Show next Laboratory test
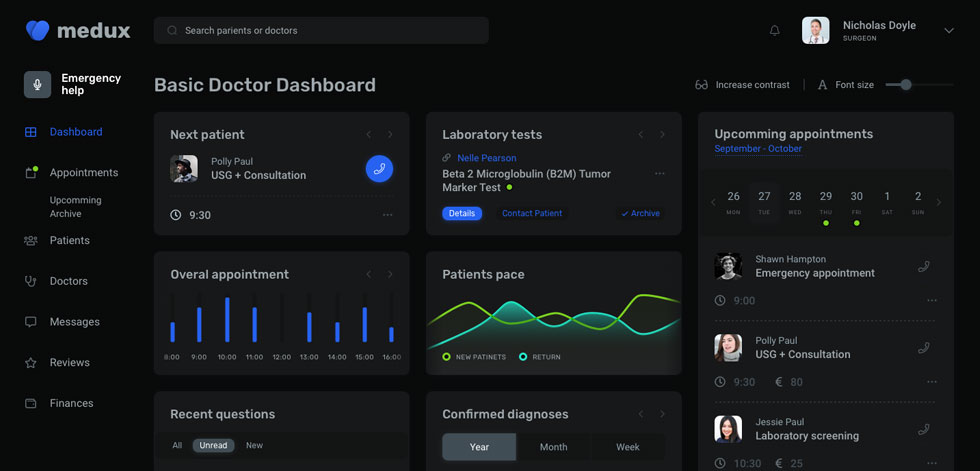 (662, 134)
